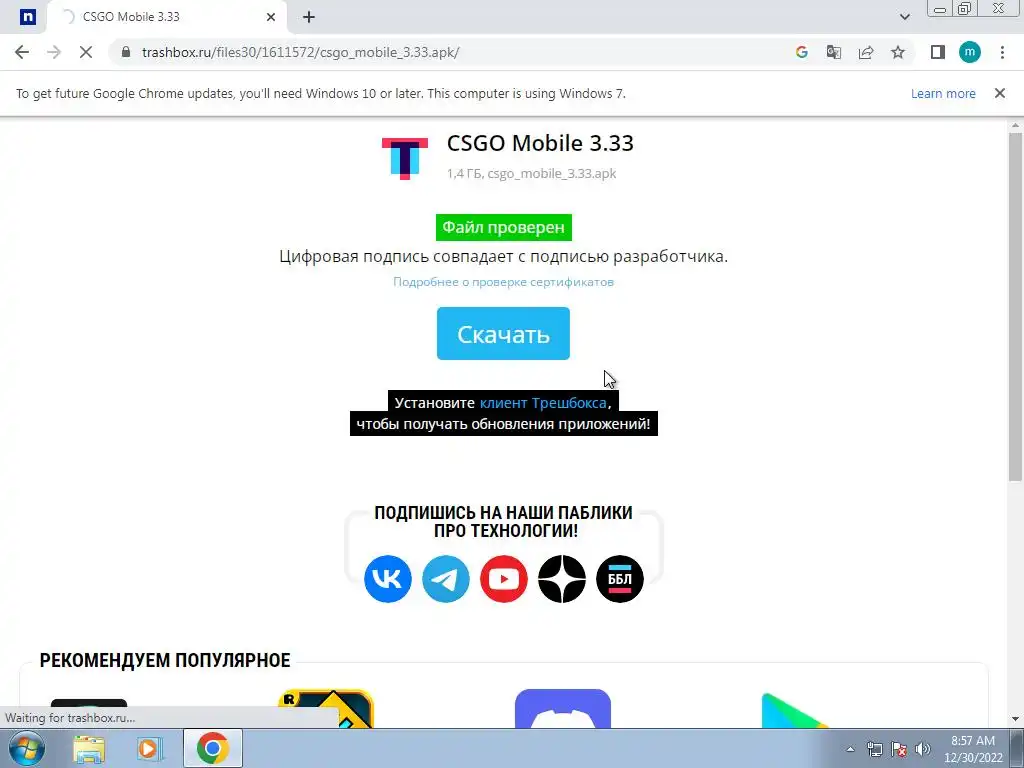Click the РЕКОМЕНДУЕМ ПОПУЛЯРНОЕ heading
Viewport: 1024px width, 768px height.
(x=165, y=660)
